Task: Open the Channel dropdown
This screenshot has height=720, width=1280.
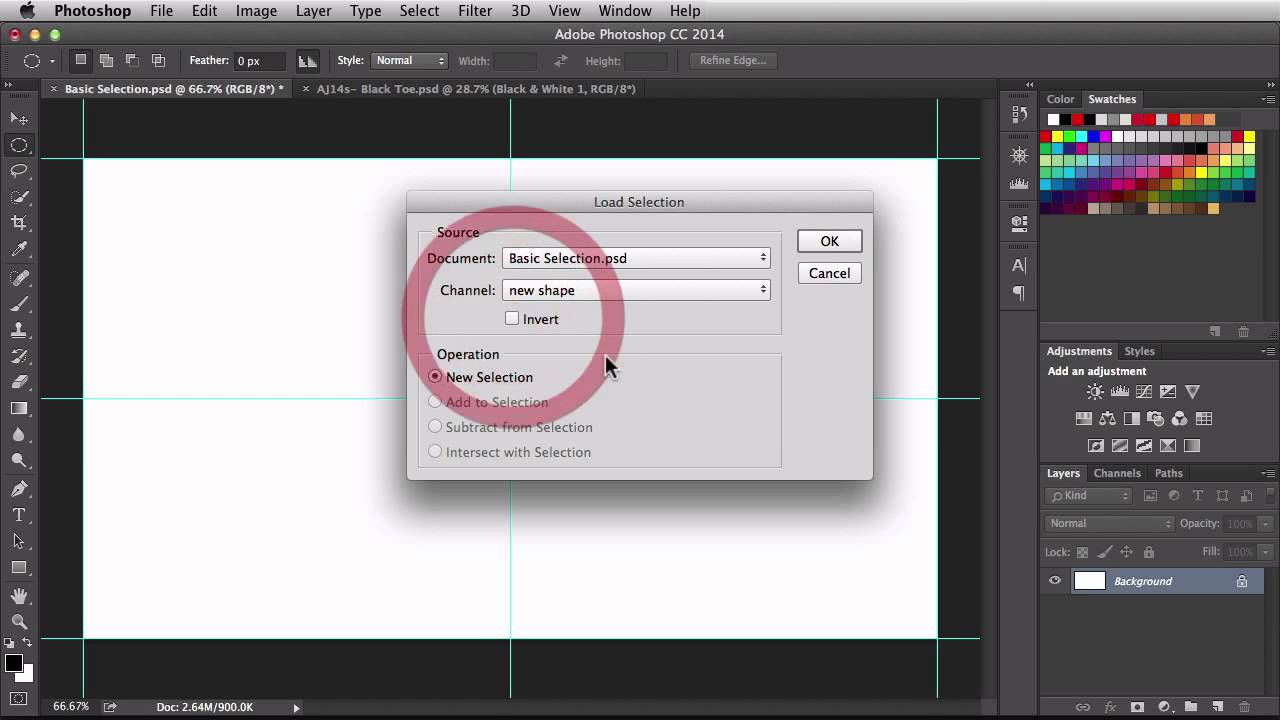Action: coord(636,290)
